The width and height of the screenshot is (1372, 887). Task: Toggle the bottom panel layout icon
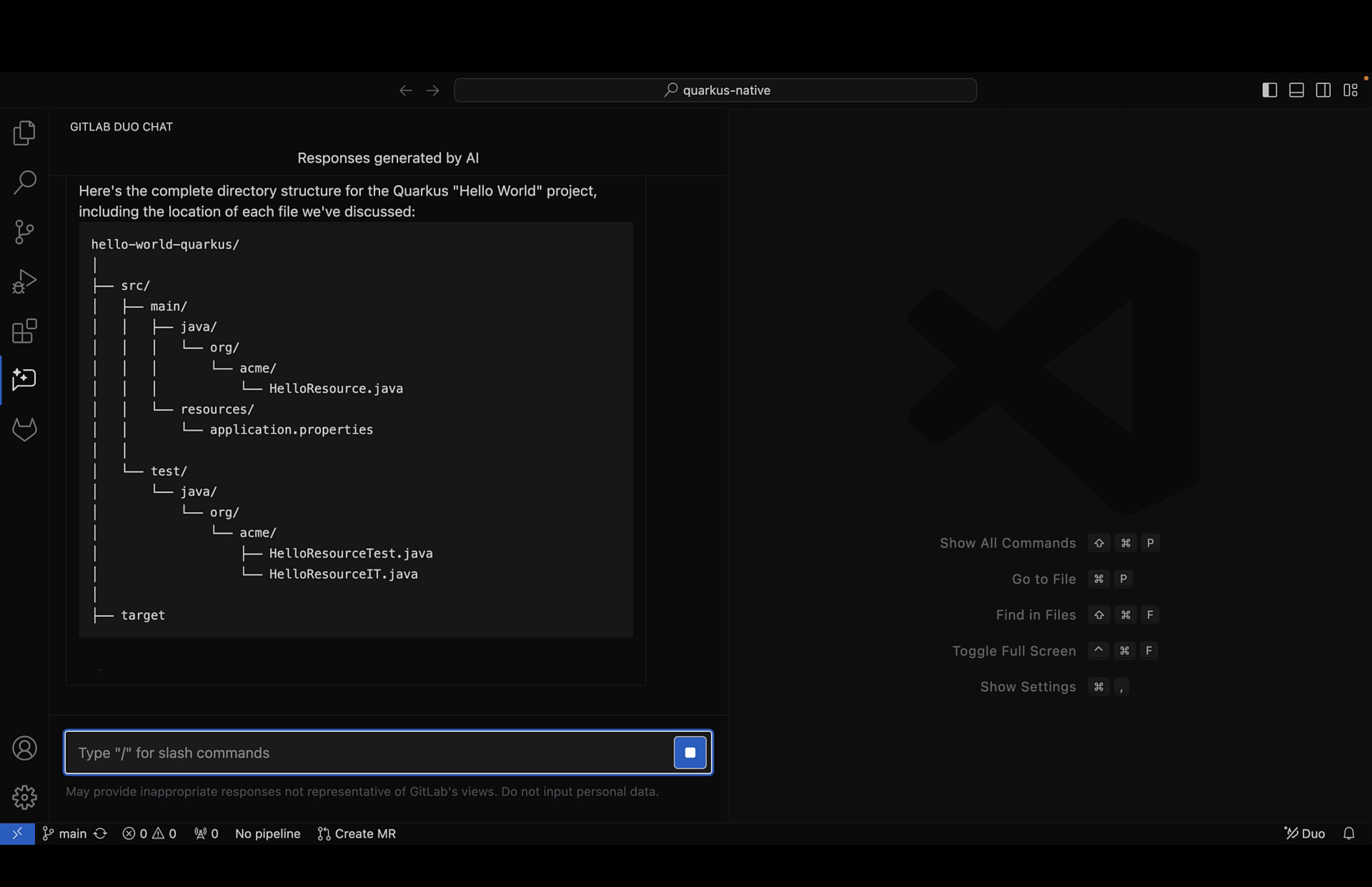coord(1297,90)
